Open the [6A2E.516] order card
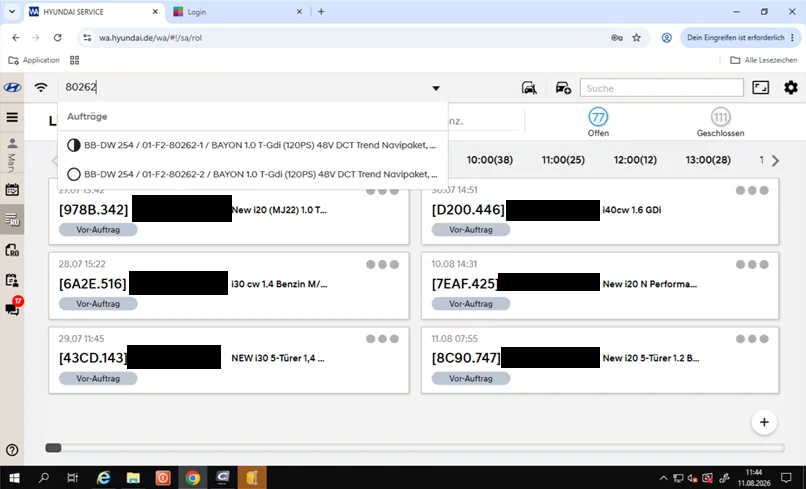 [x=229, y=285]
